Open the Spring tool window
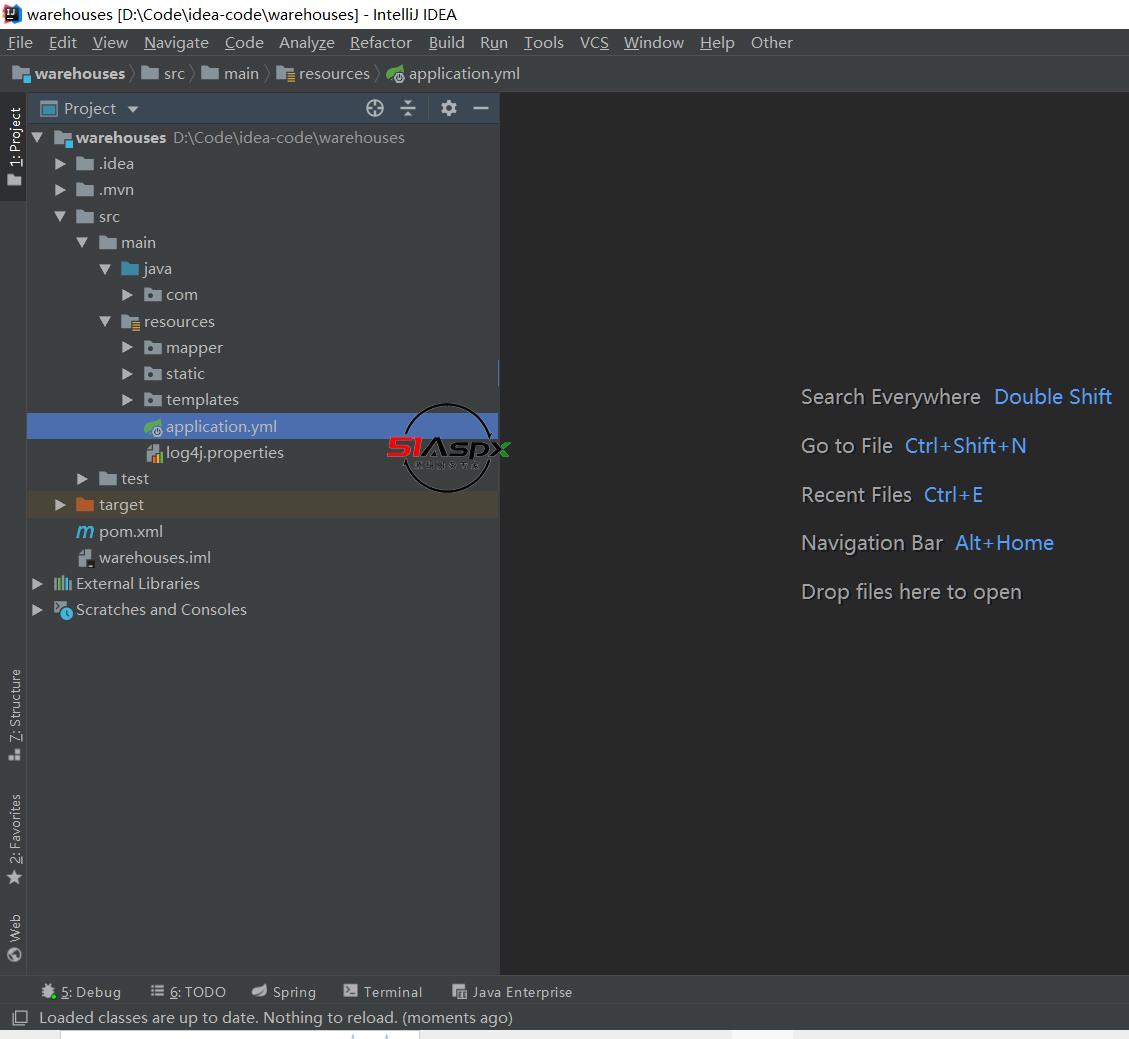 (284, 991)
